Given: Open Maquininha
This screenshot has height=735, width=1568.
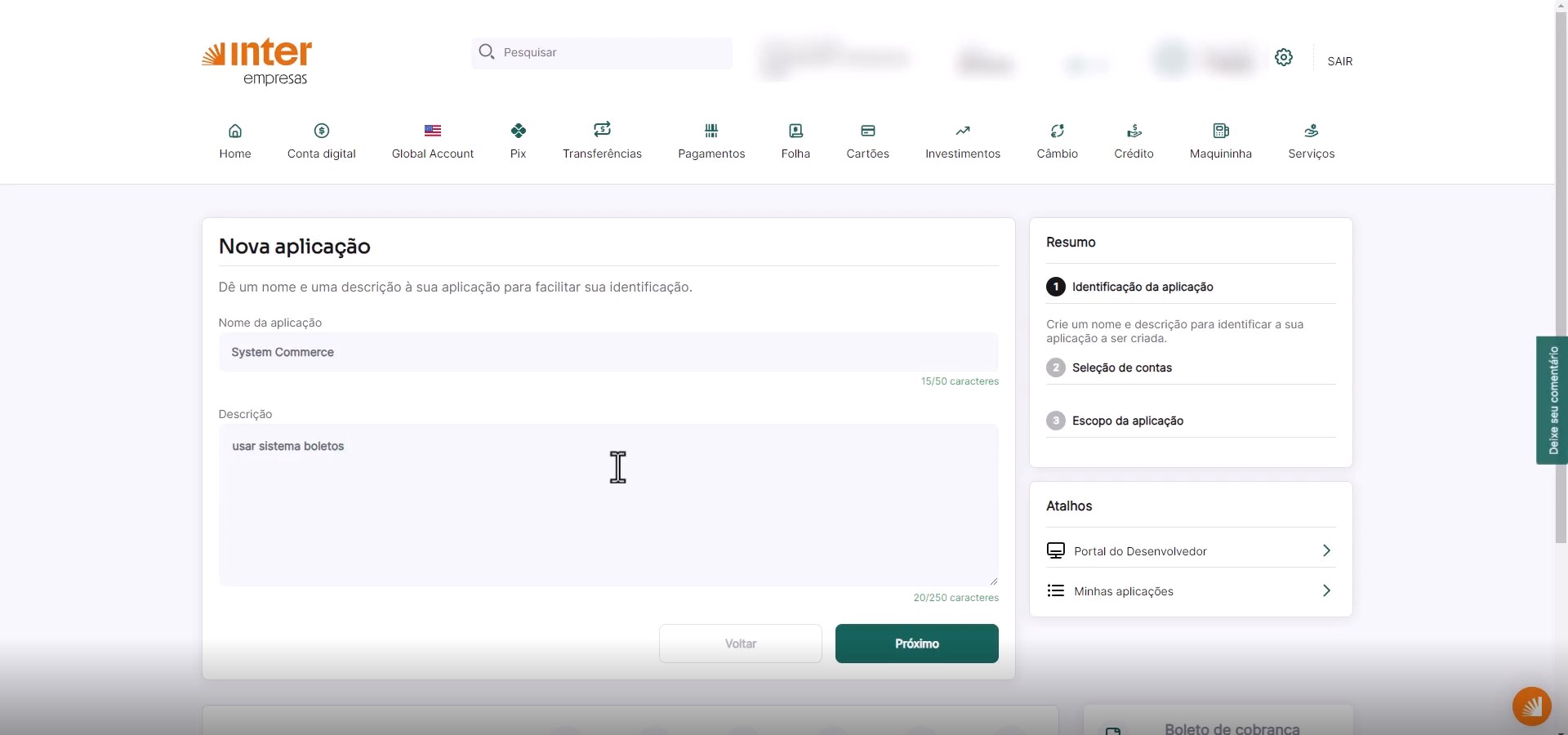Looking at the screenshot, I should click(x=1221, y=140).
